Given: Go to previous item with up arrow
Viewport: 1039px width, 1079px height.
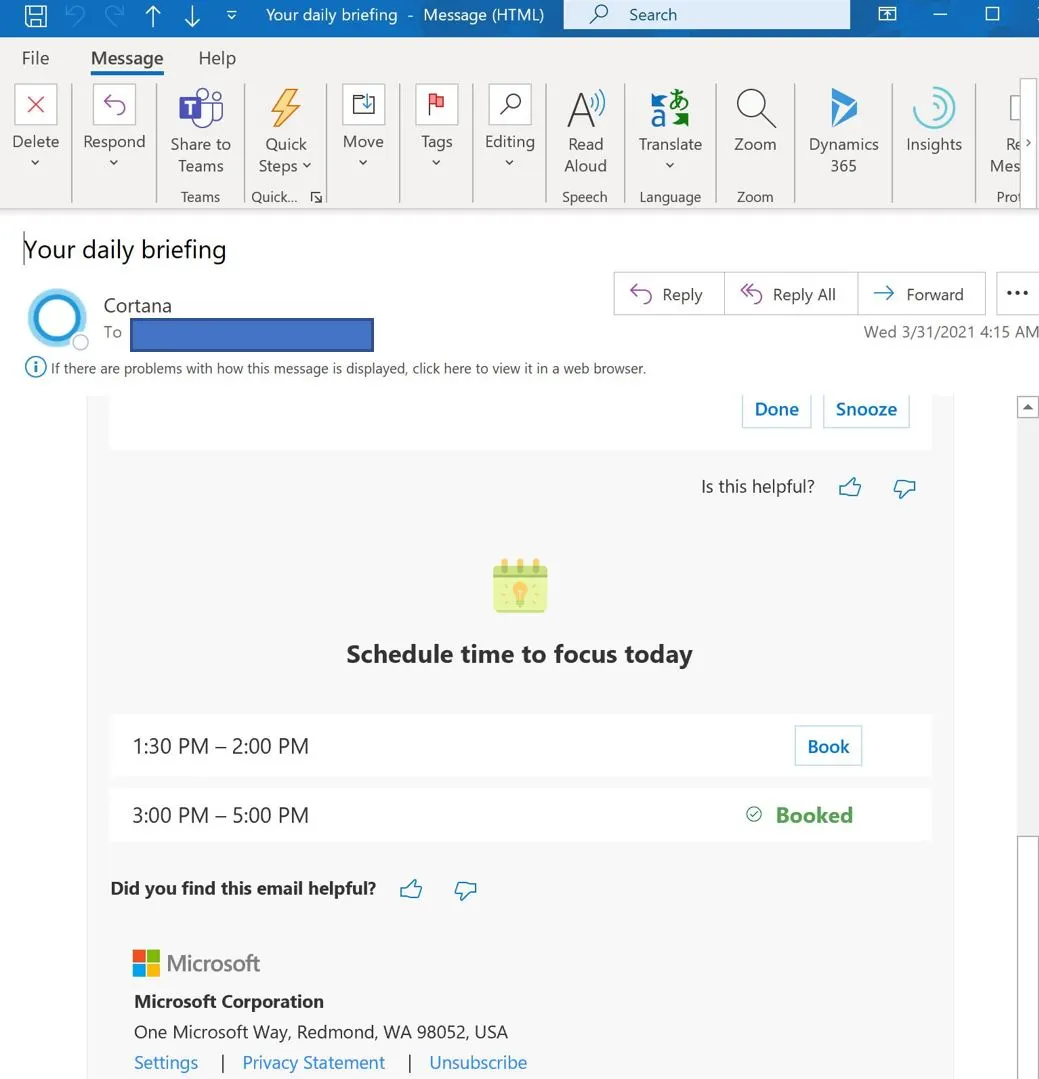Looking at the screenshot, I should pos(153,15).
